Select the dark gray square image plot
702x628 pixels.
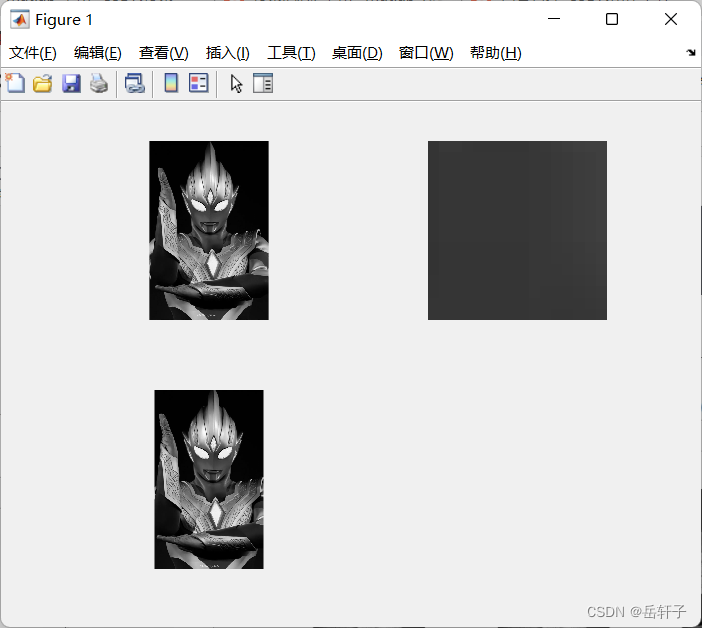518,231
